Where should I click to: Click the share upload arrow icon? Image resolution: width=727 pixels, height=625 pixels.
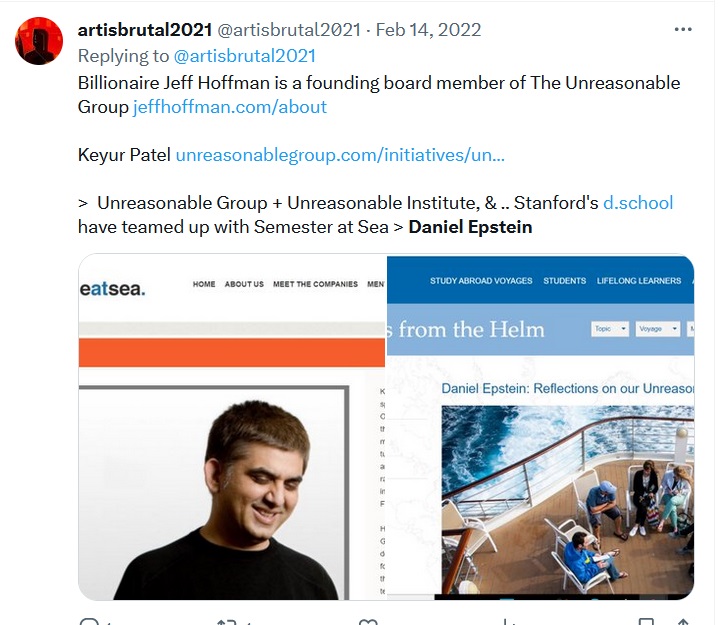[x=682, y=621]
